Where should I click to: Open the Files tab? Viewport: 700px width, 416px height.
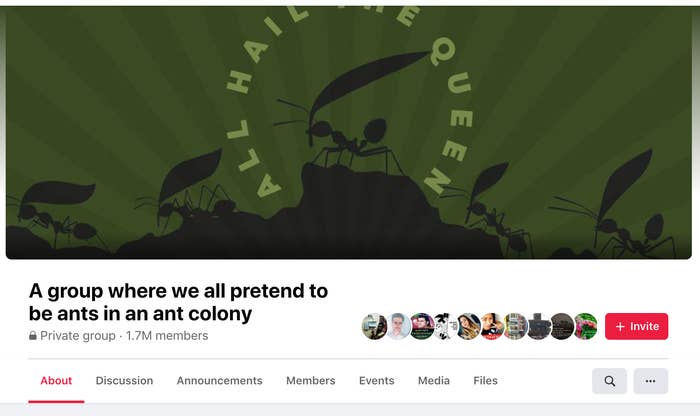click(x=485, y=381)
